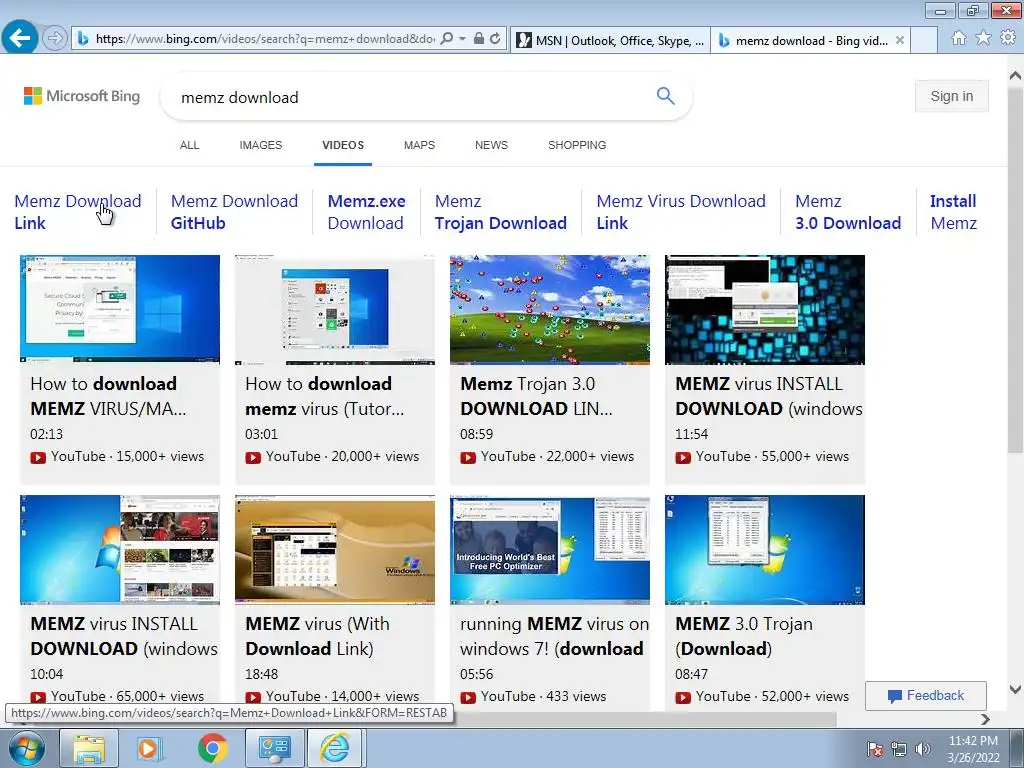This screenshot has height=768, width=1024.
Task: Click the Memz 3.0 Download suggestion
Action: 848,212
